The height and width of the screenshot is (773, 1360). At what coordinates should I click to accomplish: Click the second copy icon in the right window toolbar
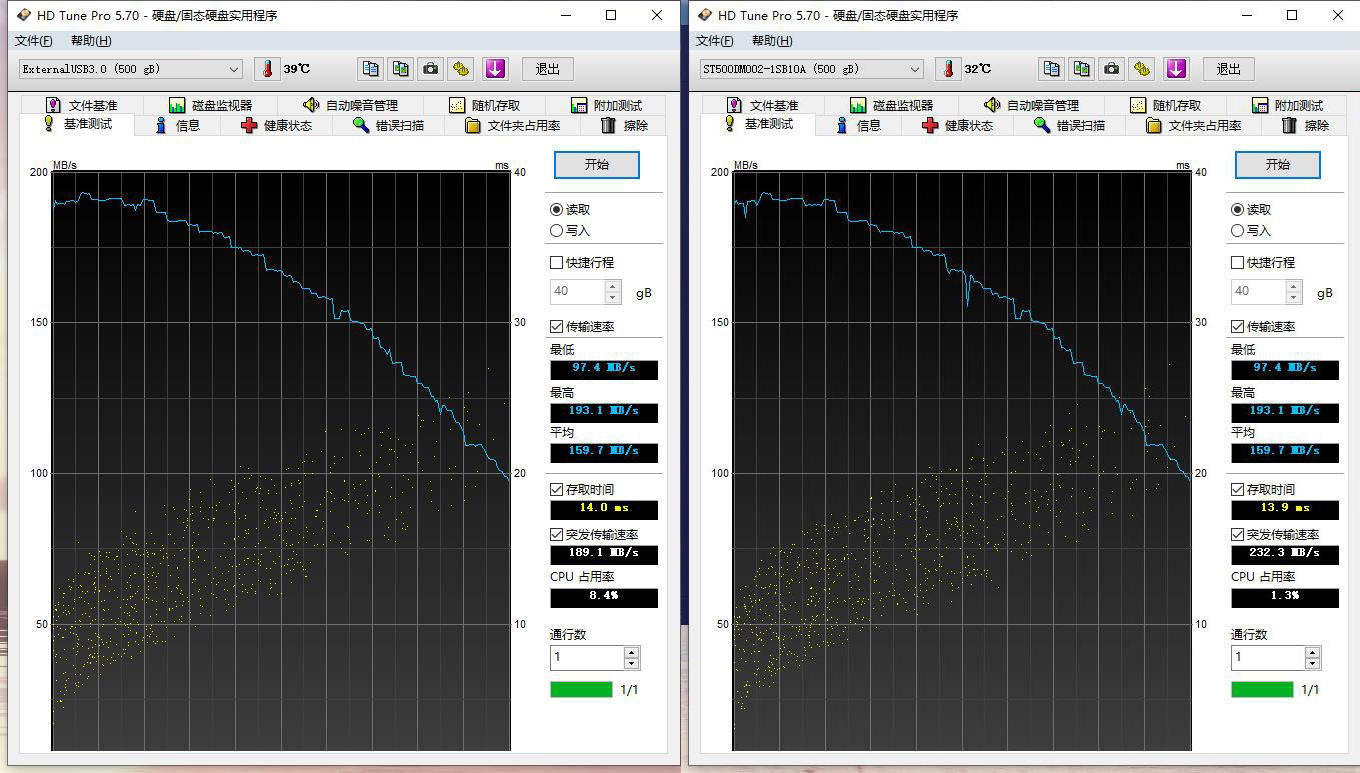[1082, 69]
